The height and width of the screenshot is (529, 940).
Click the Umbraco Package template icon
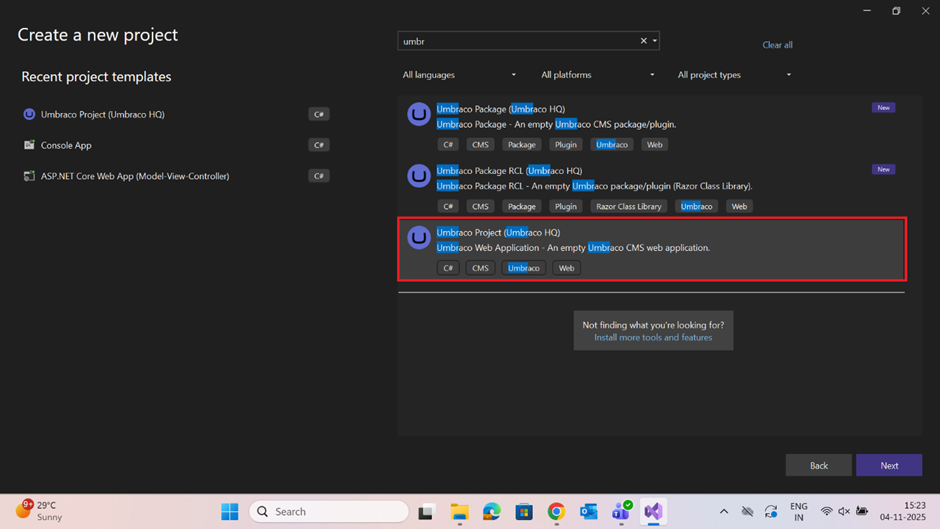418,114
